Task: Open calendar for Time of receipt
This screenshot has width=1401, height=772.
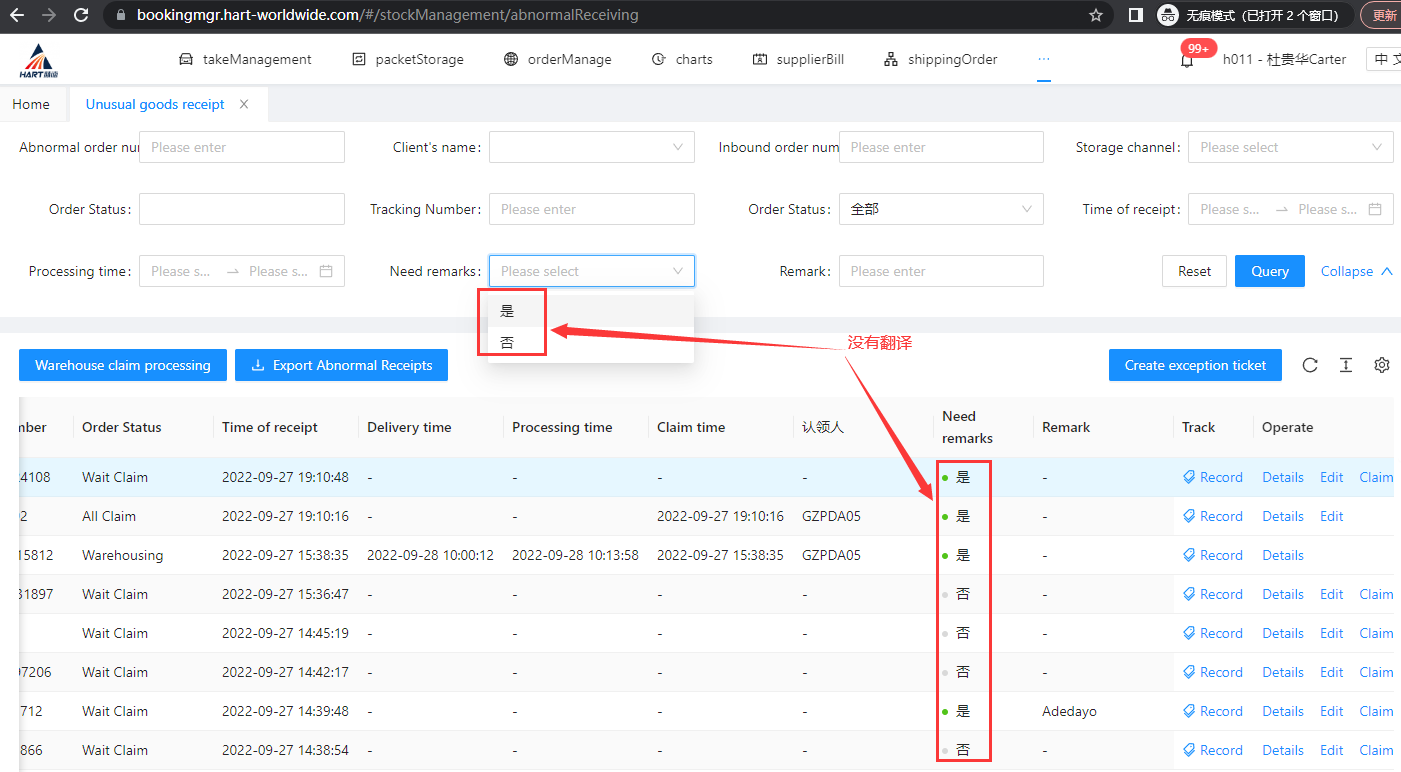Action: click(x=1375, y=209)
